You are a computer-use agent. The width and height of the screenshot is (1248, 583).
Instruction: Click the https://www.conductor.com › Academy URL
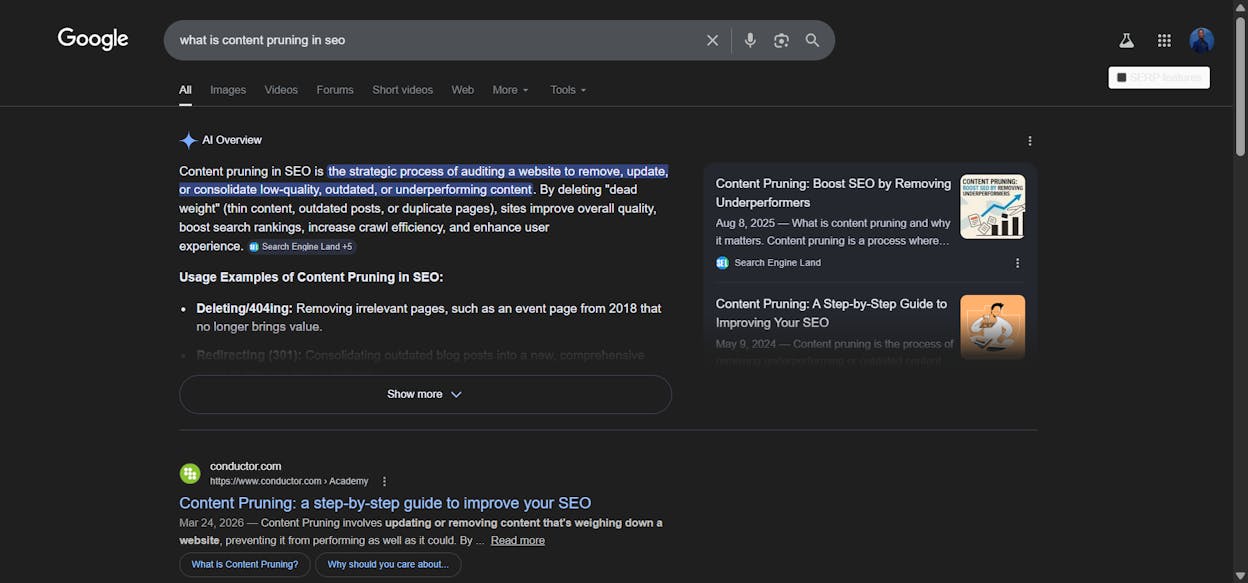tap(289, 481)
